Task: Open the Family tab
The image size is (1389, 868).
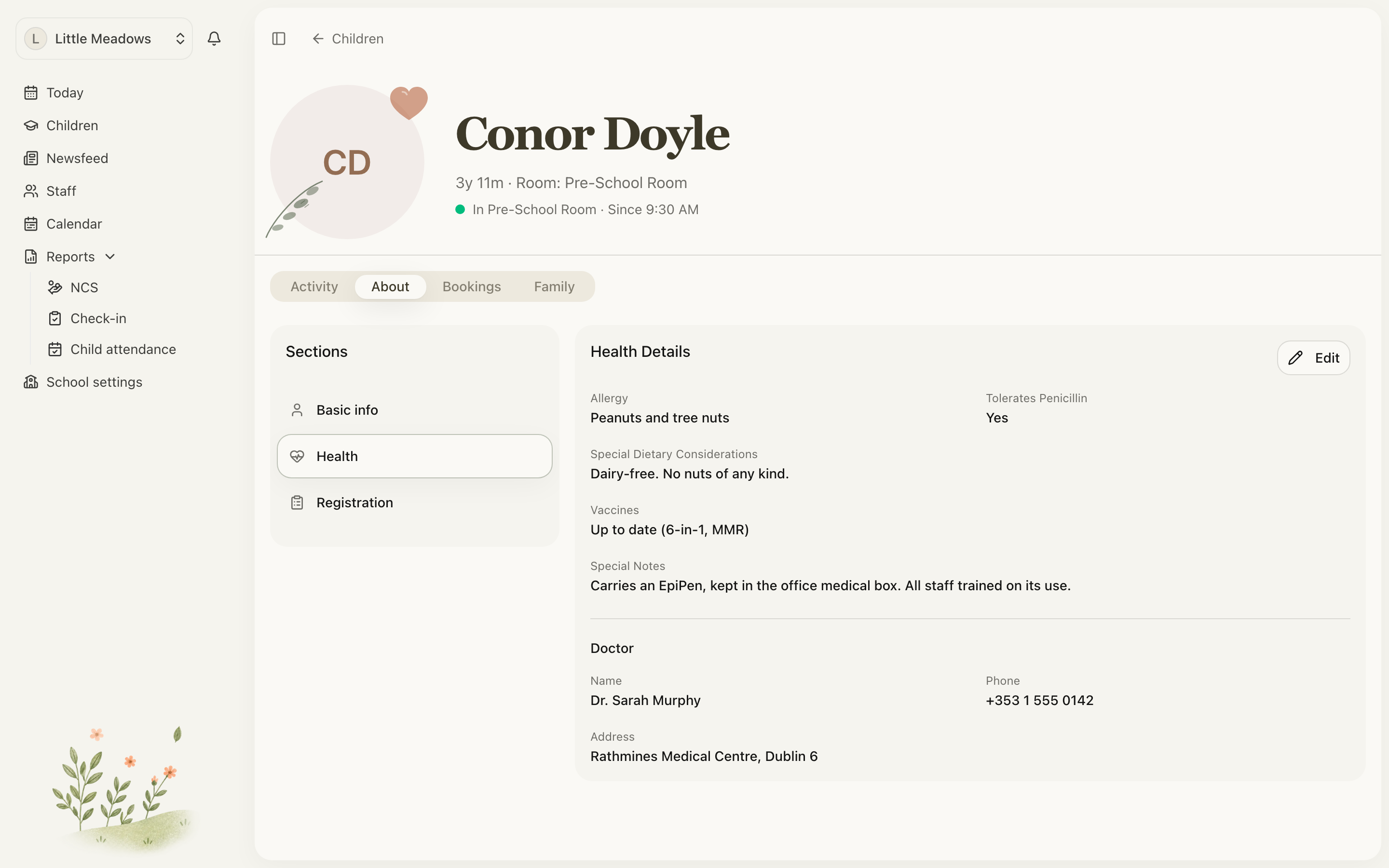Action: click(554, 286)
